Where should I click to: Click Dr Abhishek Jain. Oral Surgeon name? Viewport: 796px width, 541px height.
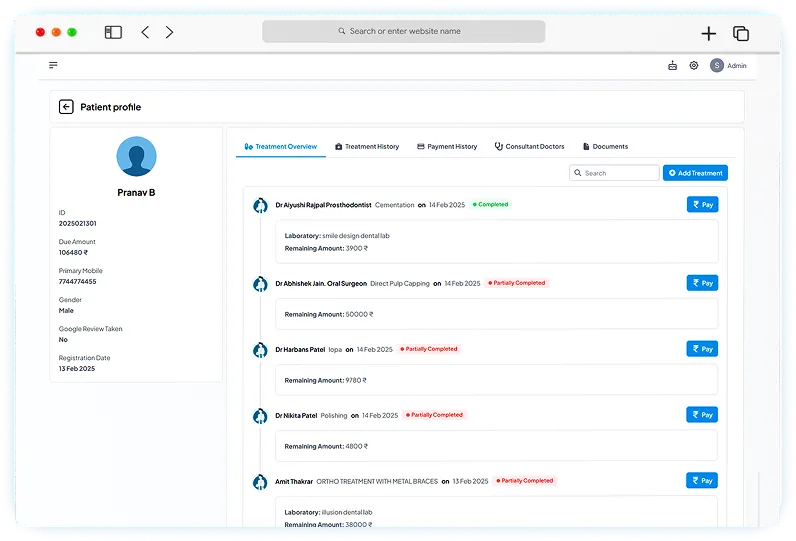tap(321, 284)
